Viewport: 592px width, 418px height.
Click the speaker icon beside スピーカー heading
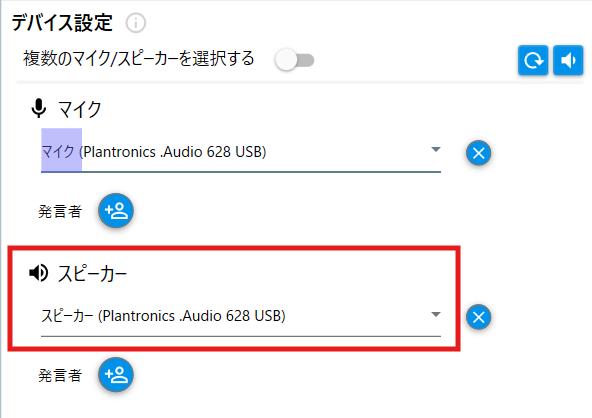click(x=39, y=273)
